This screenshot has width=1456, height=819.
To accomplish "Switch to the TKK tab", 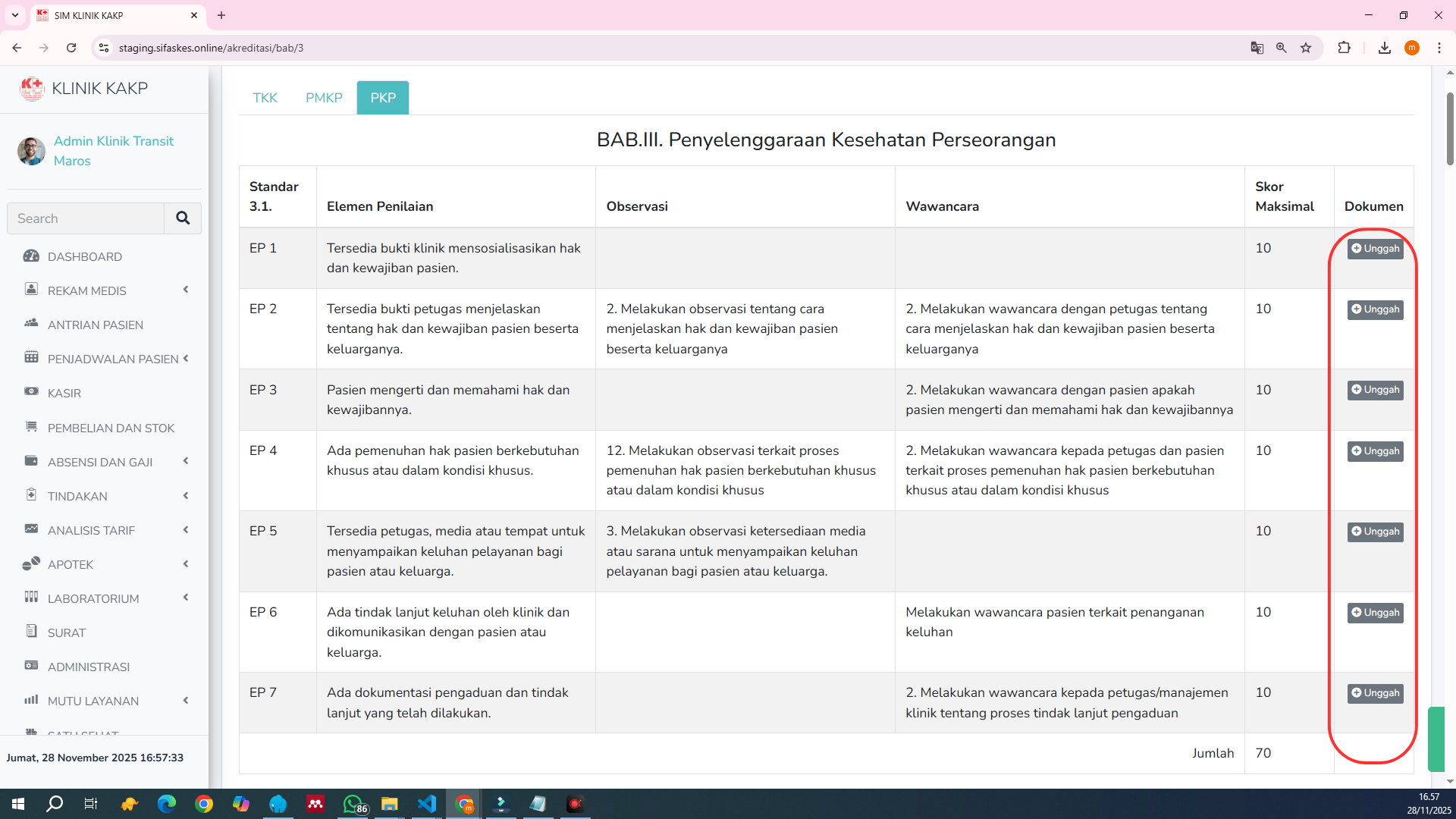I will pyautogui.click(x=265, y=98).
